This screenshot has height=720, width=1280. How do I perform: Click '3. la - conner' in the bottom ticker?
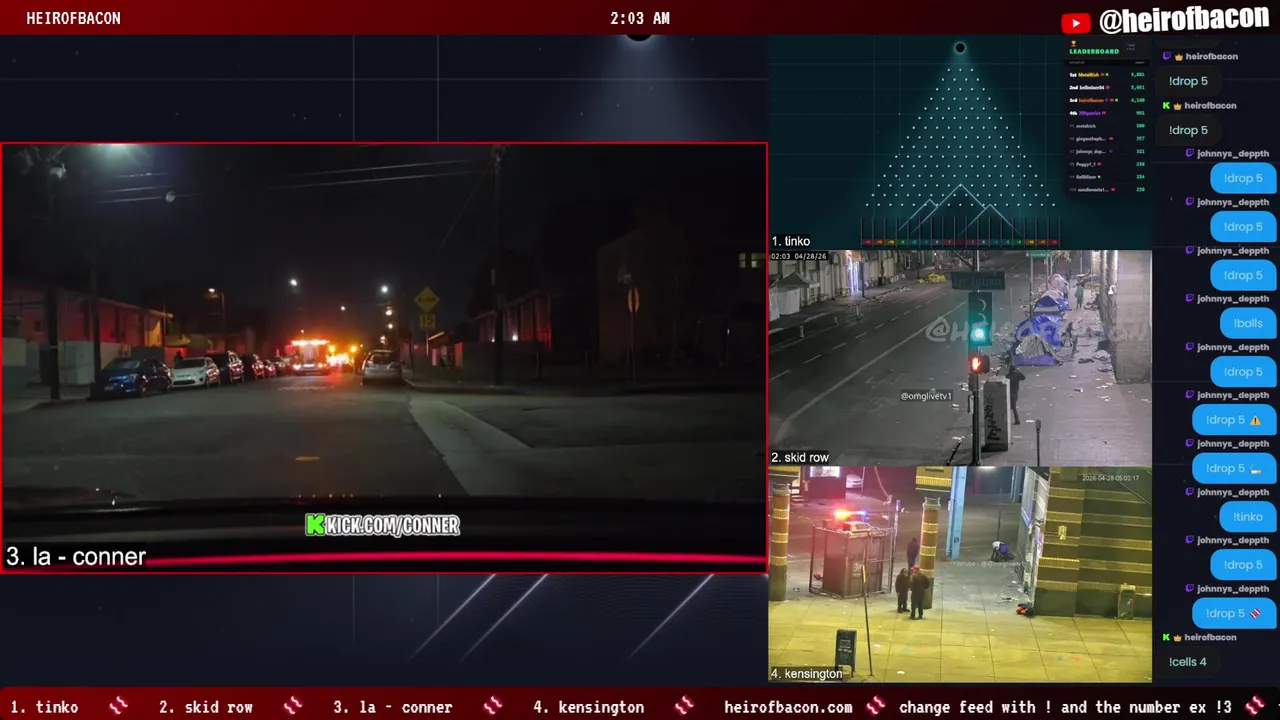click(393, 707)
